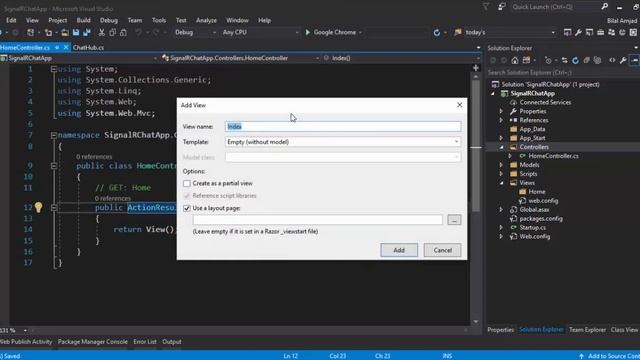
Task: Close the Add View dialog
Action: [x=460, y=105]
